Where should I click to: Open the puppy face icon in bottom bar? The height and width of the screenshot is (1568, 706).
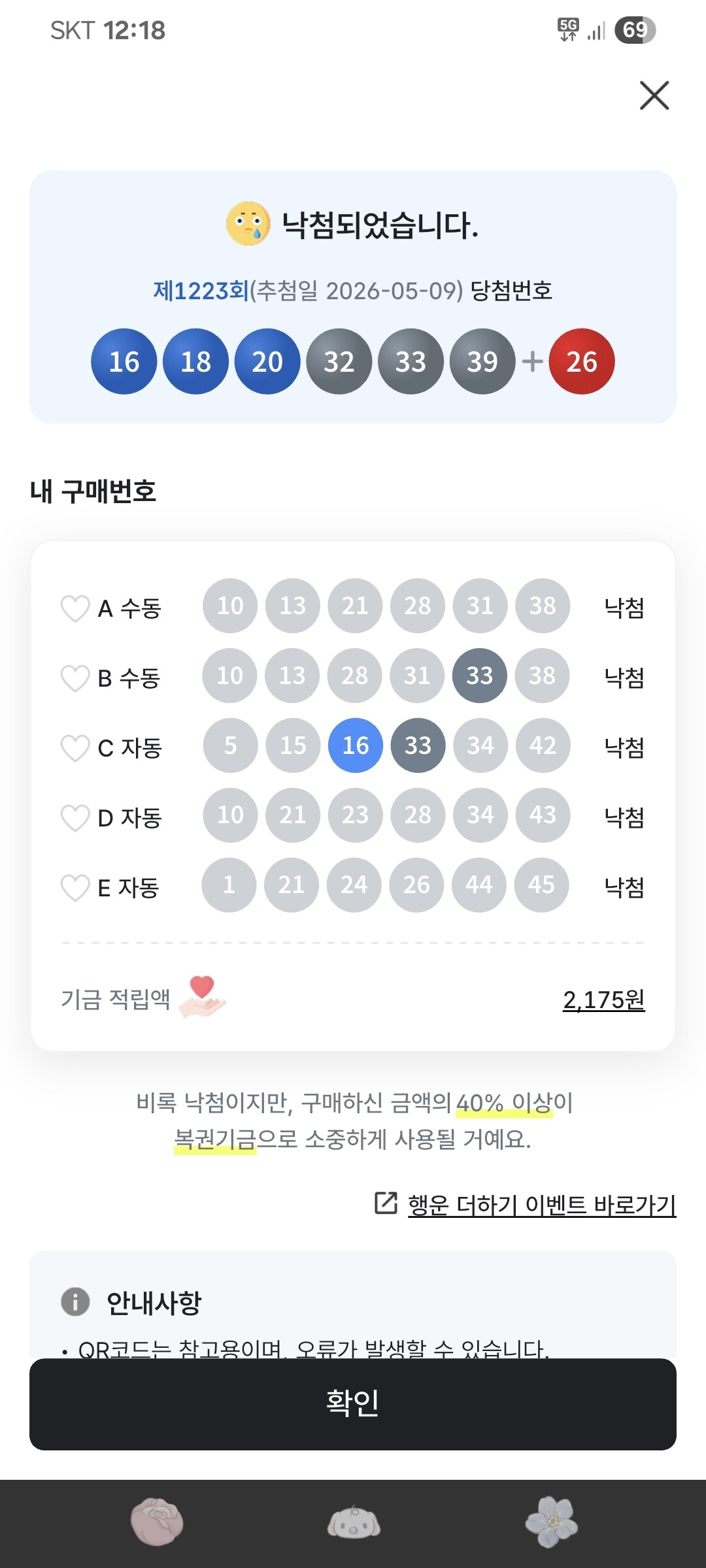pos(354,1522)
